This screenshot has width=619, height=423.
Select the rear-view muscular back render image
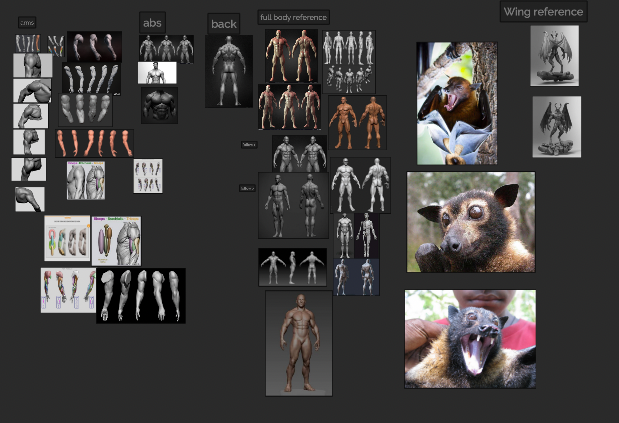229,71
